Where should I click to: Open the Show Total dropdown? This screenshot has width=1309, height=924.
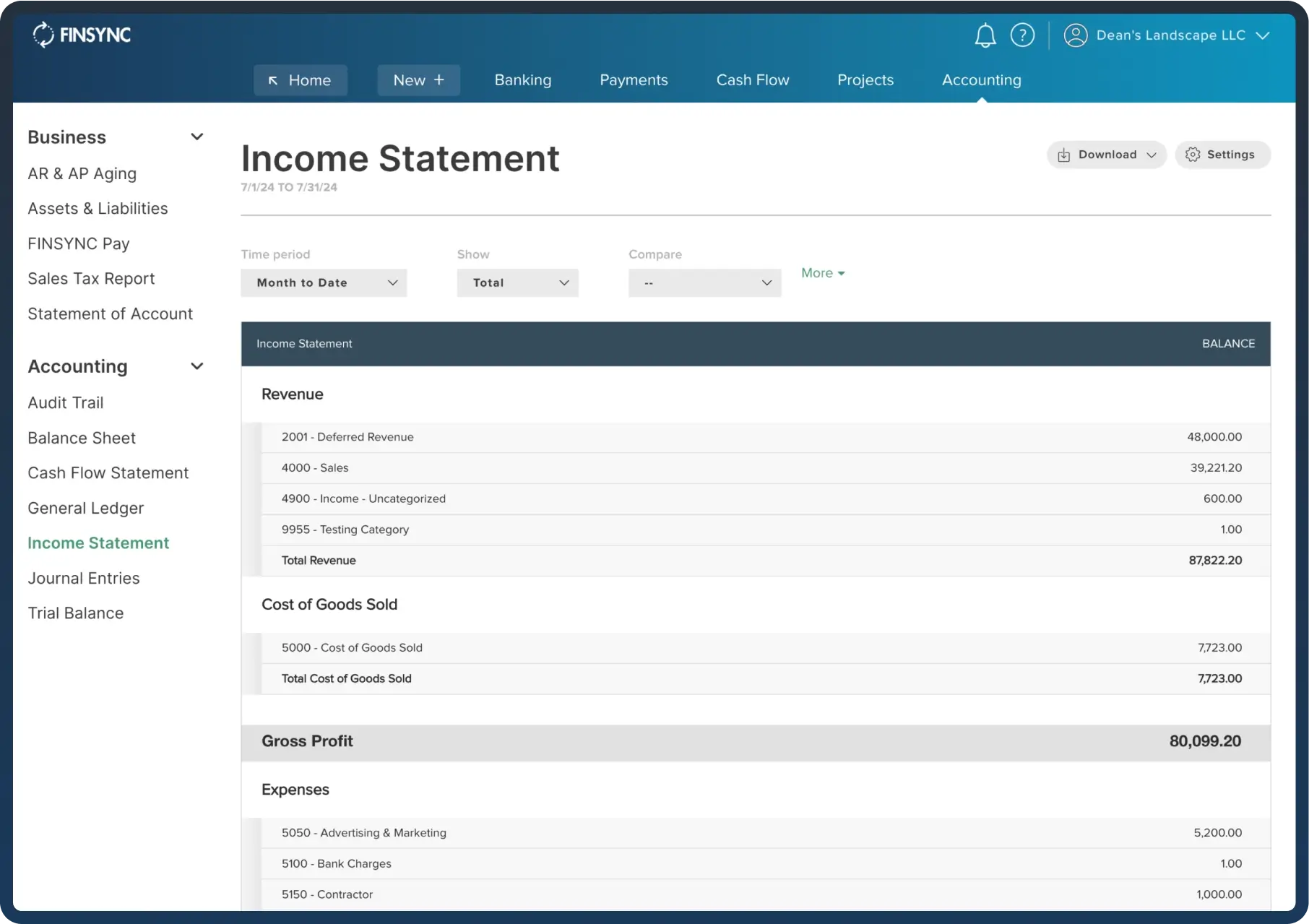tap(517, 283)
